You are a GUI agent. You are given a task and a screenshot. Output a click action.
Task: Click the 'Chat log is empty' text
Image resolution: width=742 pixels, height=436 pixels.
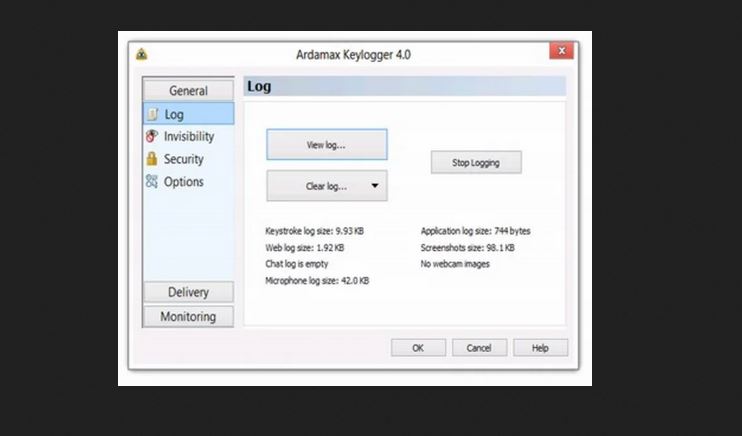(296, 264)
